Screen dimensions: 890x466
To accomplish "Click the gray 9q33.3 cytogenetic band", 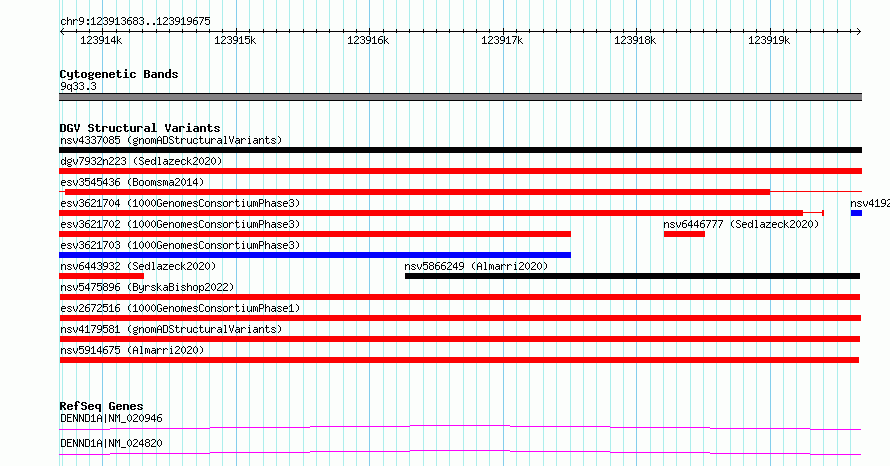I will click(x=460, y=97).
